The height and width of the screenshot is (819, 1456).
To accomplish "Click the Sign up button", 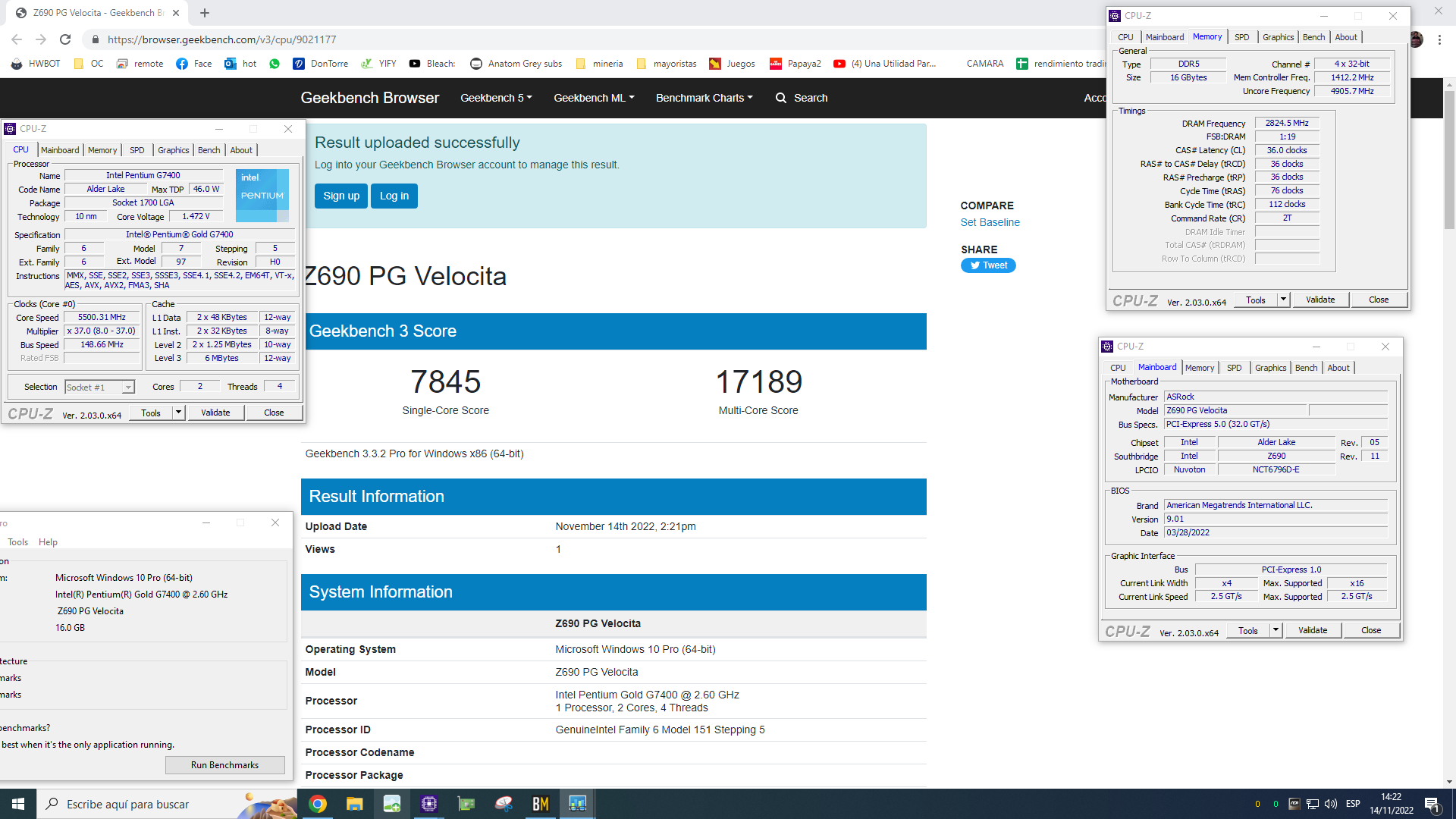I will (x=341, y=196).
